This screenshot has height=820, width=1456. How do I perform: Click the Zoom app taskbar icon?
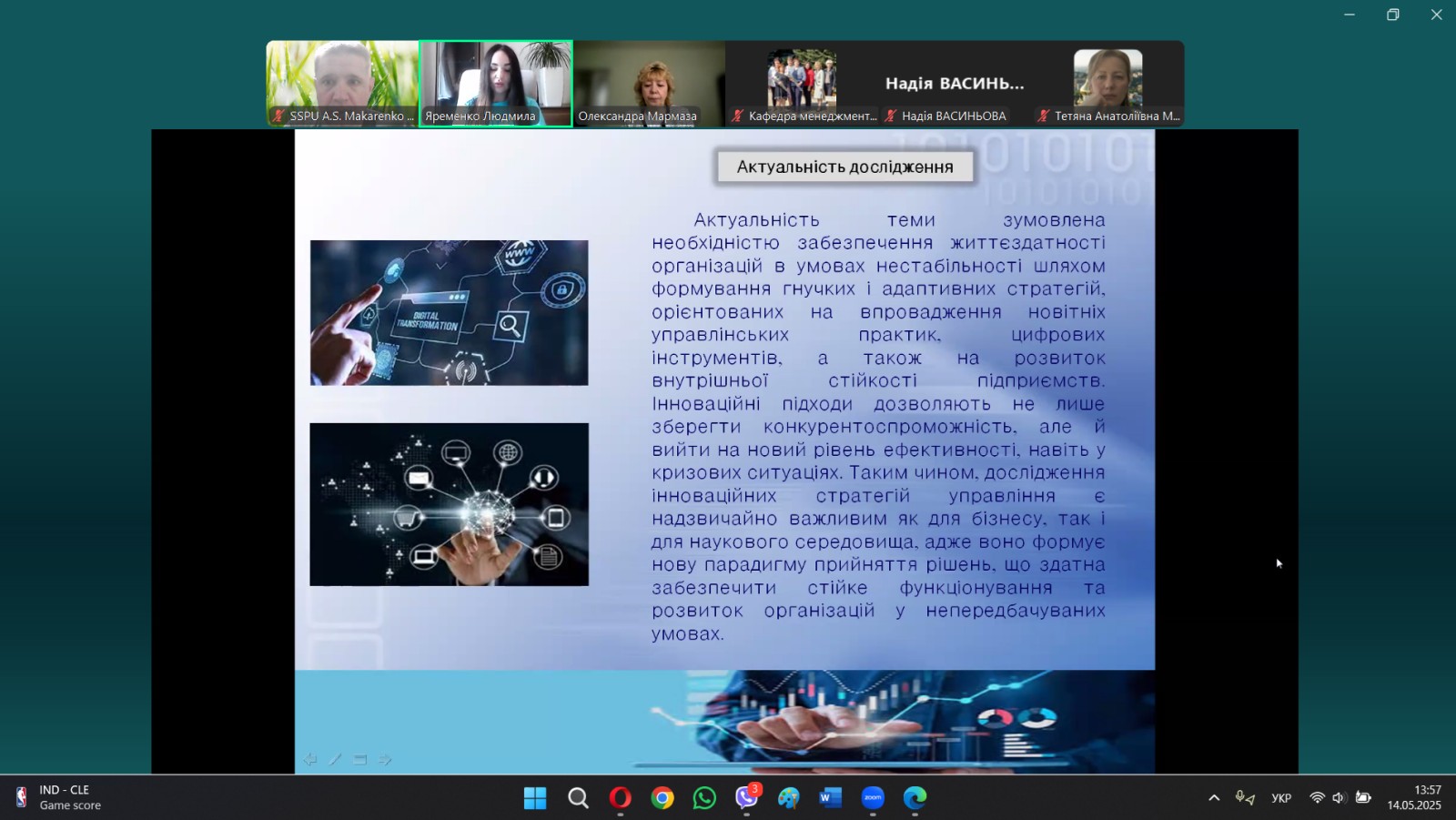pyautogui.click(x=873, y=798)
